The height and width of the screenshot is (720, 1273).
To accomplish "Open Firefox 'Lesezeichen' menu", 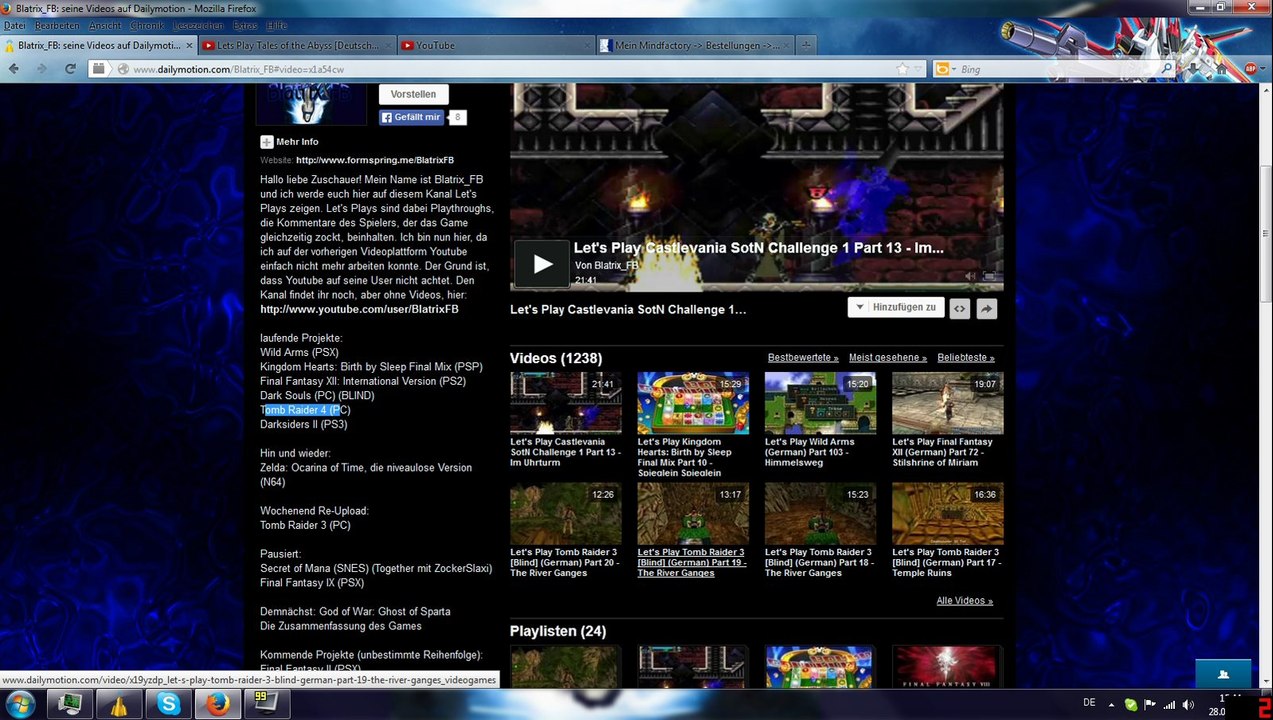I will pos(198,25).
